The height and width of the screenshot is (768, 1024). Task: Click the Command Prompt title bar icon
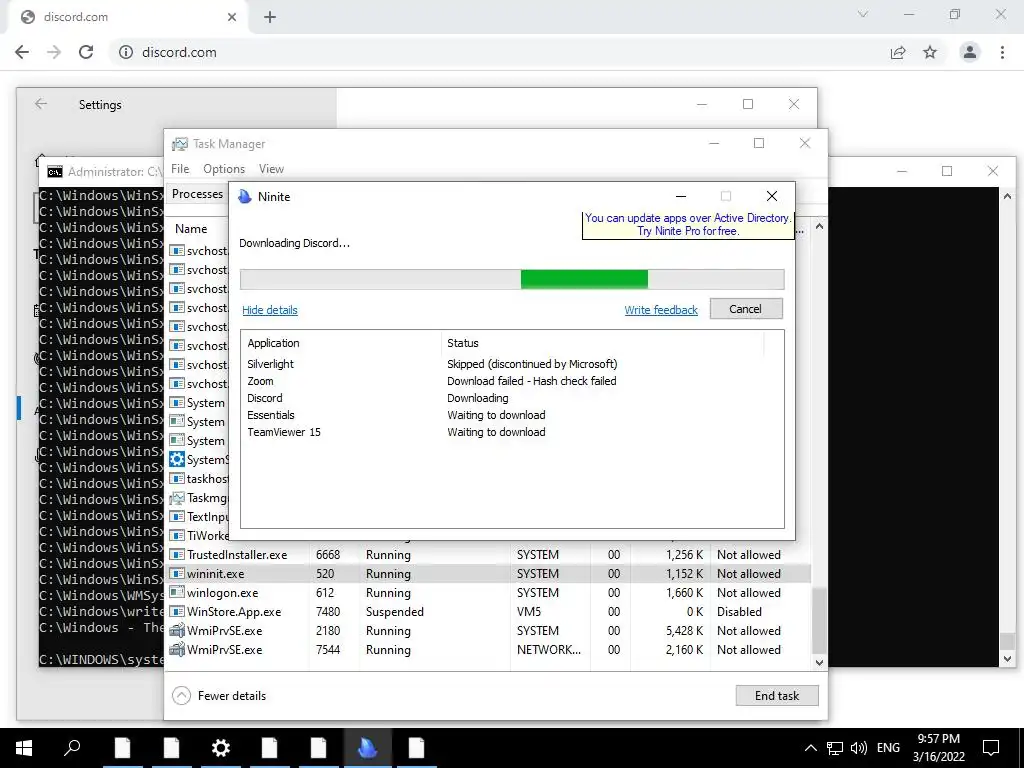pos(55,172)
